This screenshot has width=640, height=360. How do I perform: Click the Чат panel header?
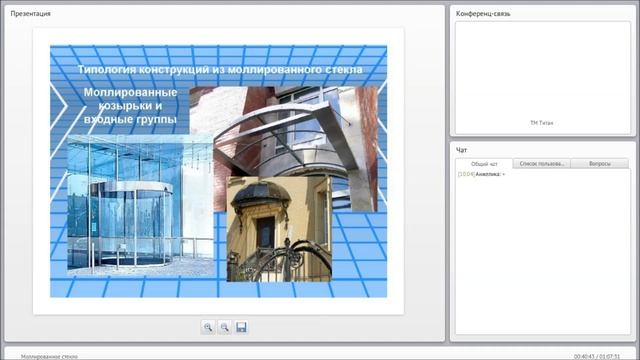pos(461,150)
